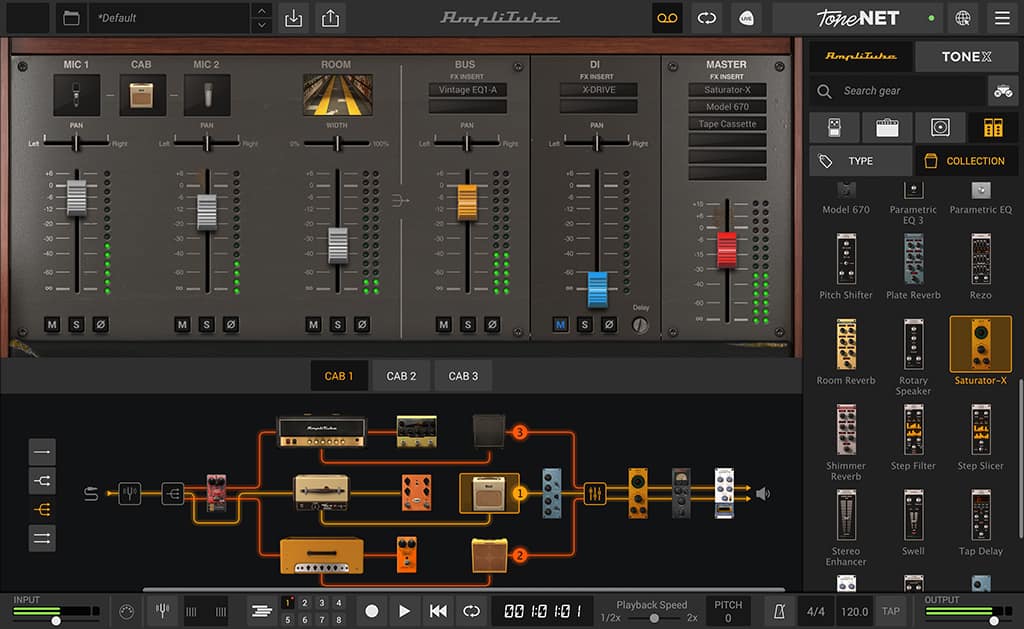Filter gear browser by amplifiers
This screenshot has width=1024, height=629.
coord(887,128)
